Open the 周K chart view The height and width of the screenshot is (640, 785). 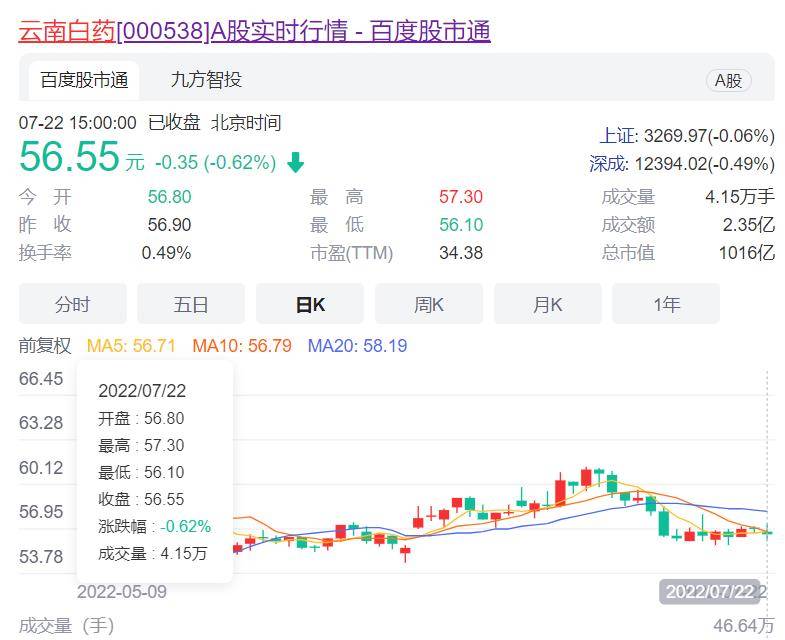(x=429, y=304)
